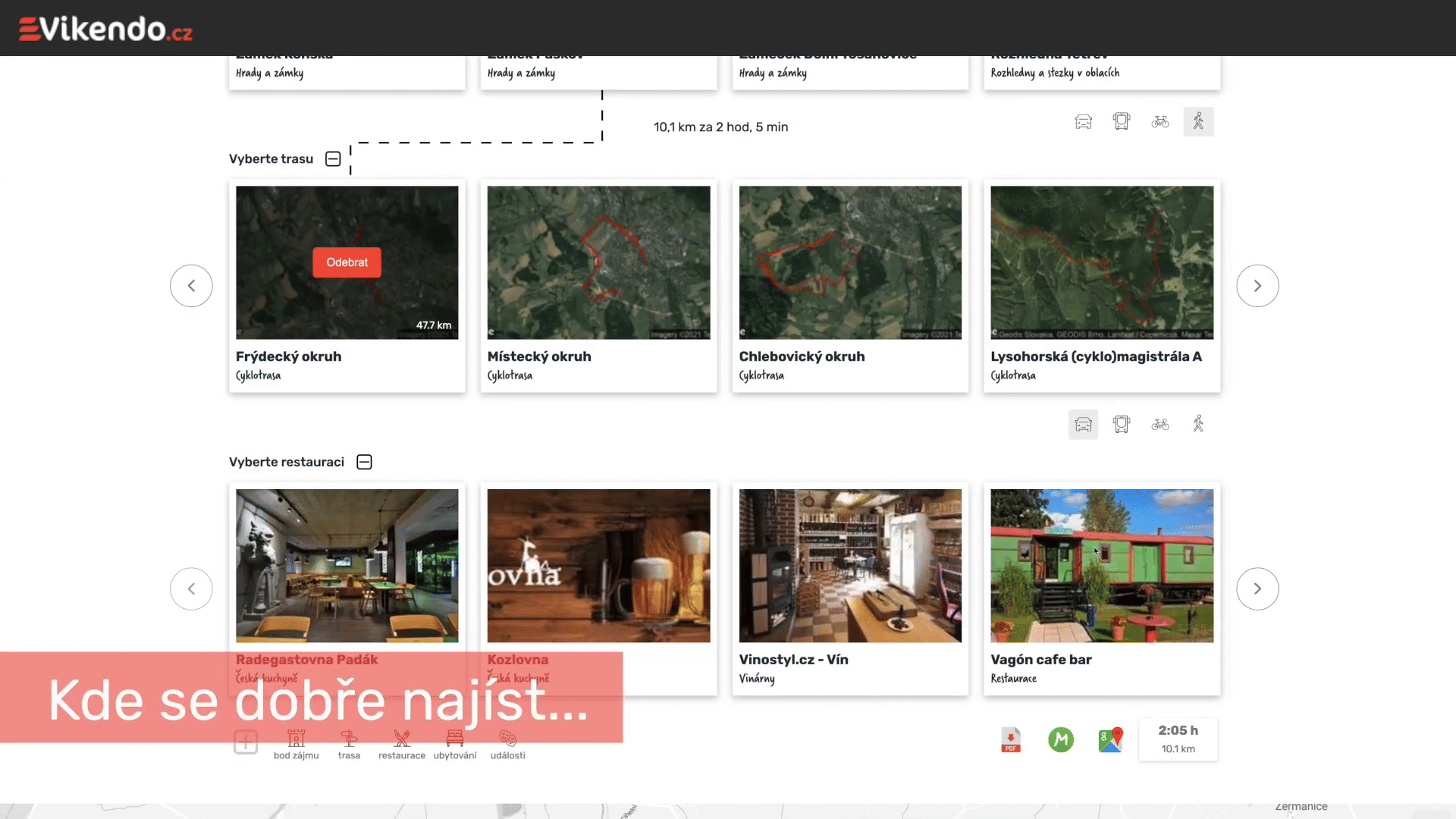This screenshot has height=819, width=1456.
Task: Collapse the Vyberte restauraci section
Action: [x=364, y=462]
